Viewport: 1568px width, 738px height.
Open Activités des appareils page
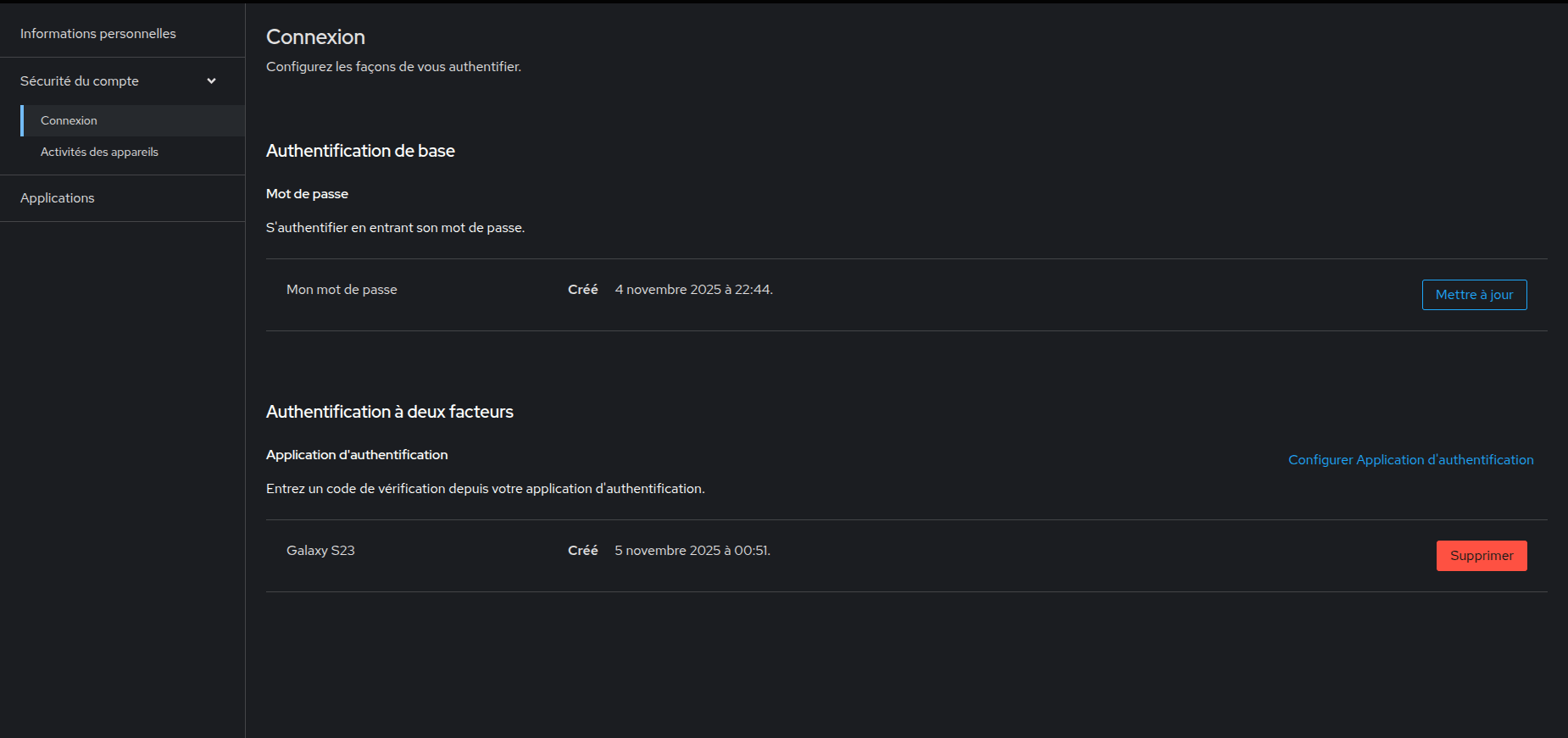(x=99, y=153)
